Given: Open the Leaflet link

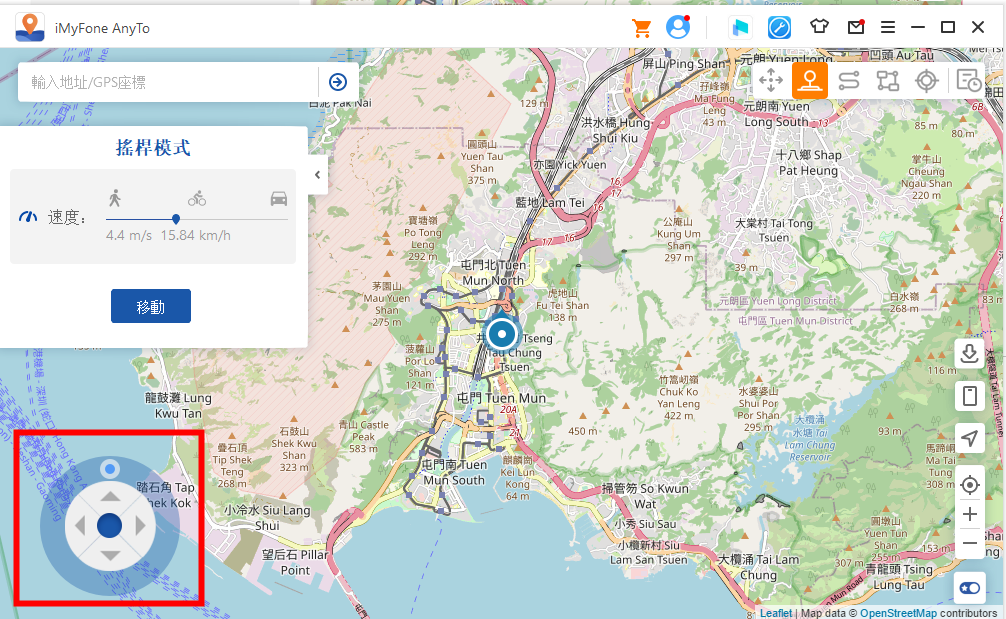Looking at the screenshot, I should 776,613.
